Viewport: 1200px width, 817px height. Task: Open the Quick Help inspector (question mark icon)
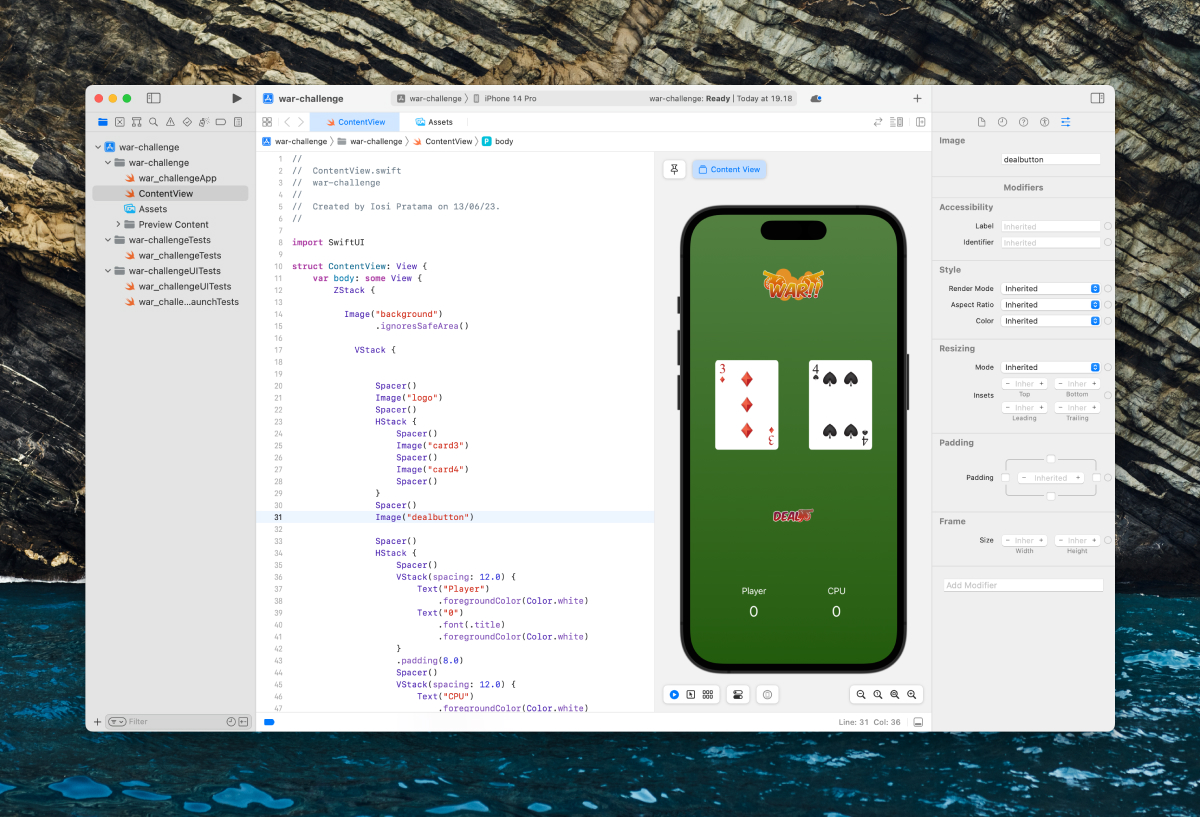pyautogui.click(x=1023, y=122)
